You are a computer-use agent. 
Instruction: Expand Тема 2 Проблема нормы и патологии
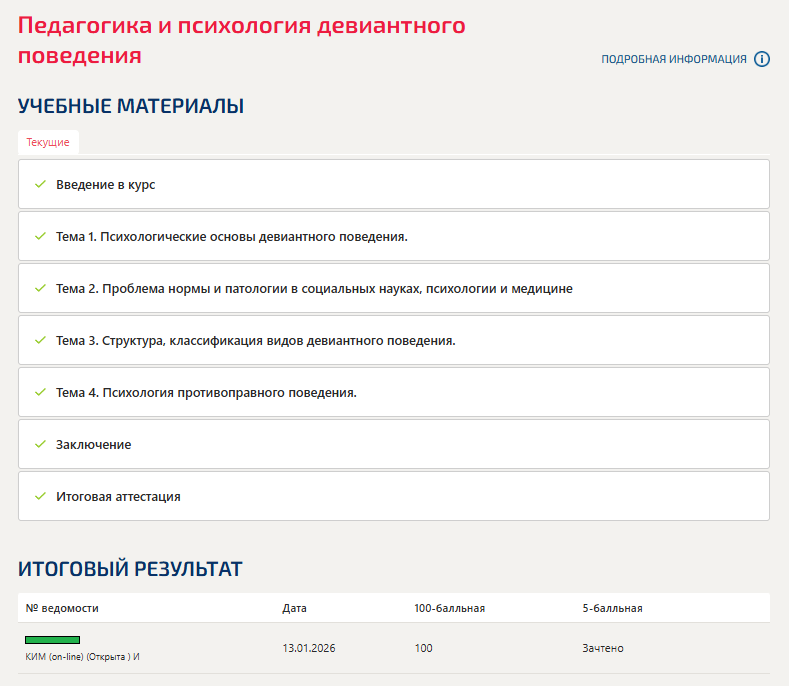(314, 289)
